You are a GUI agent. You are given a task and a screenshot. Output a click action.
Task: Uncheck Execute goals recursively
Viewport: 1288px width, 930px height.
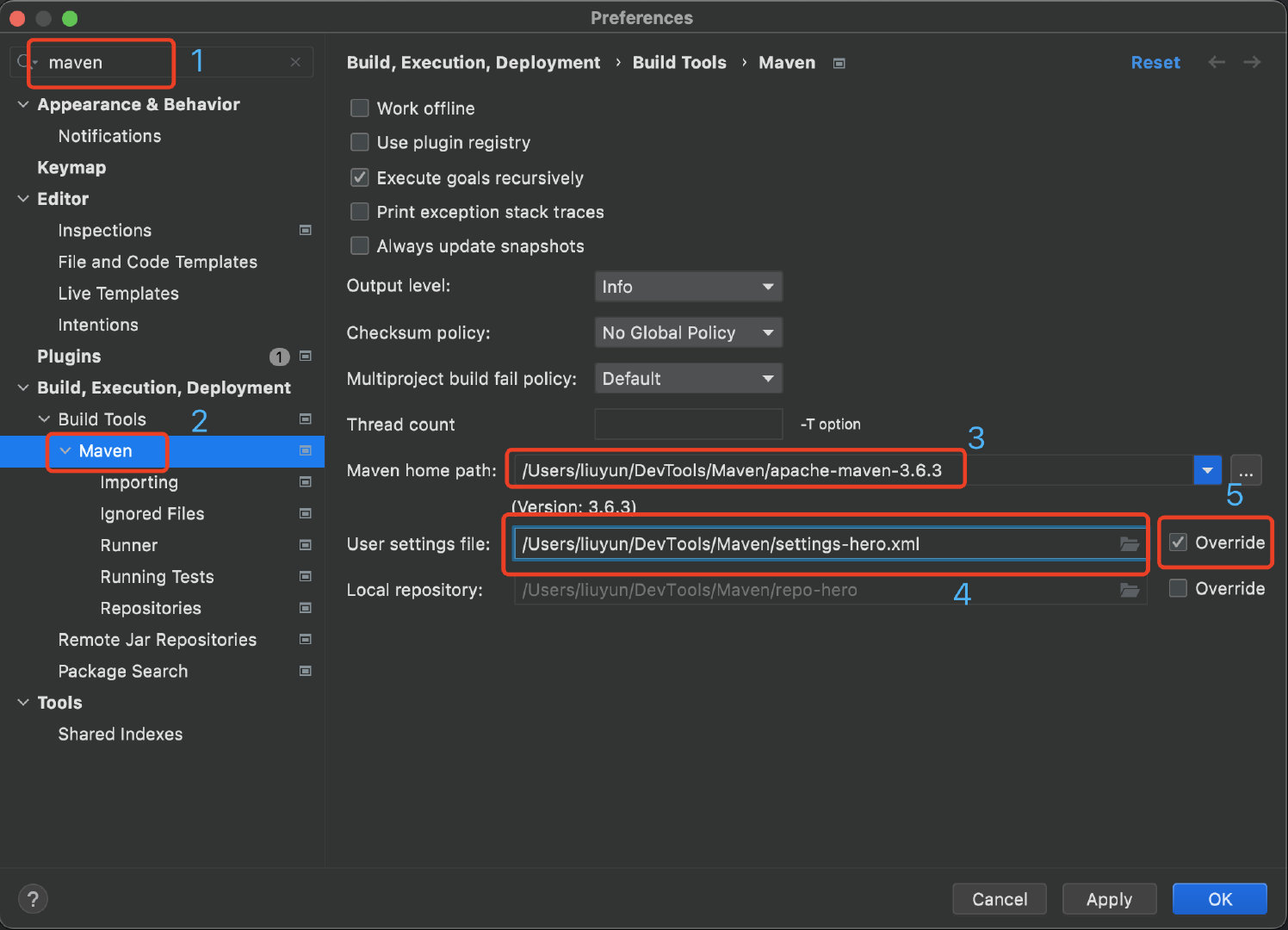360,177
